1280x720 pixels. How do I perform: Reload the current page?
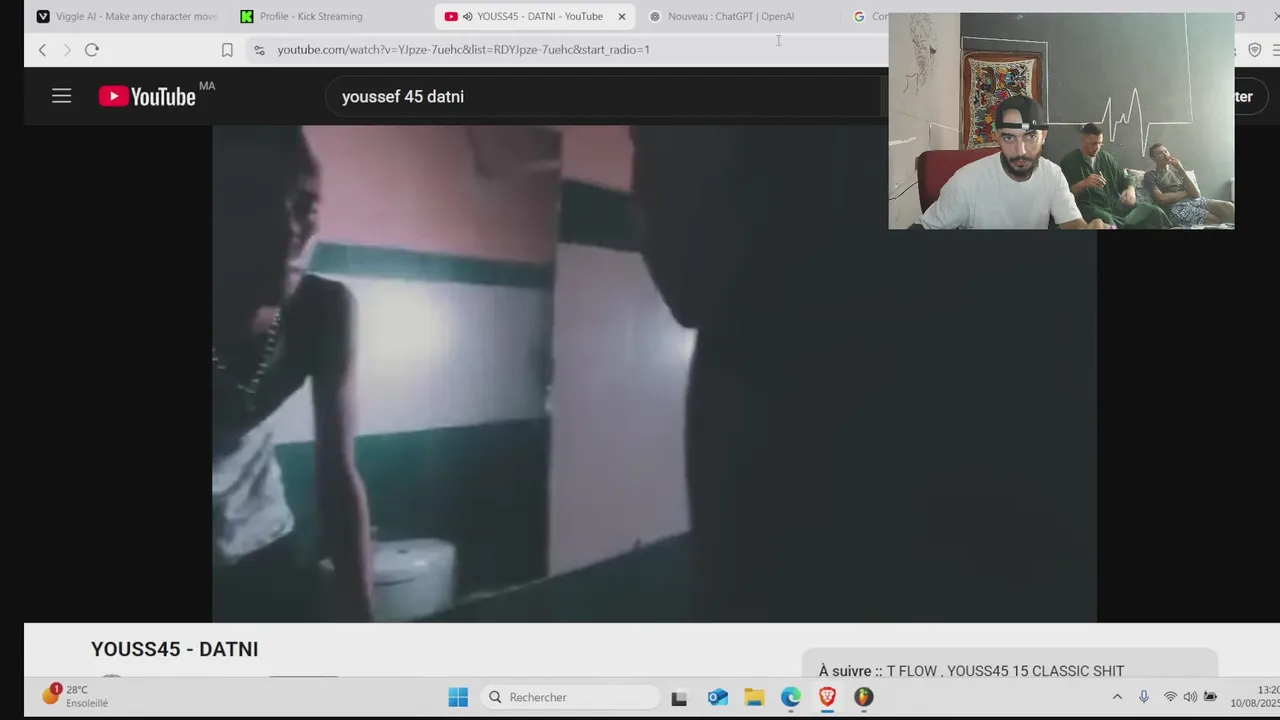(x=92, y=50)
